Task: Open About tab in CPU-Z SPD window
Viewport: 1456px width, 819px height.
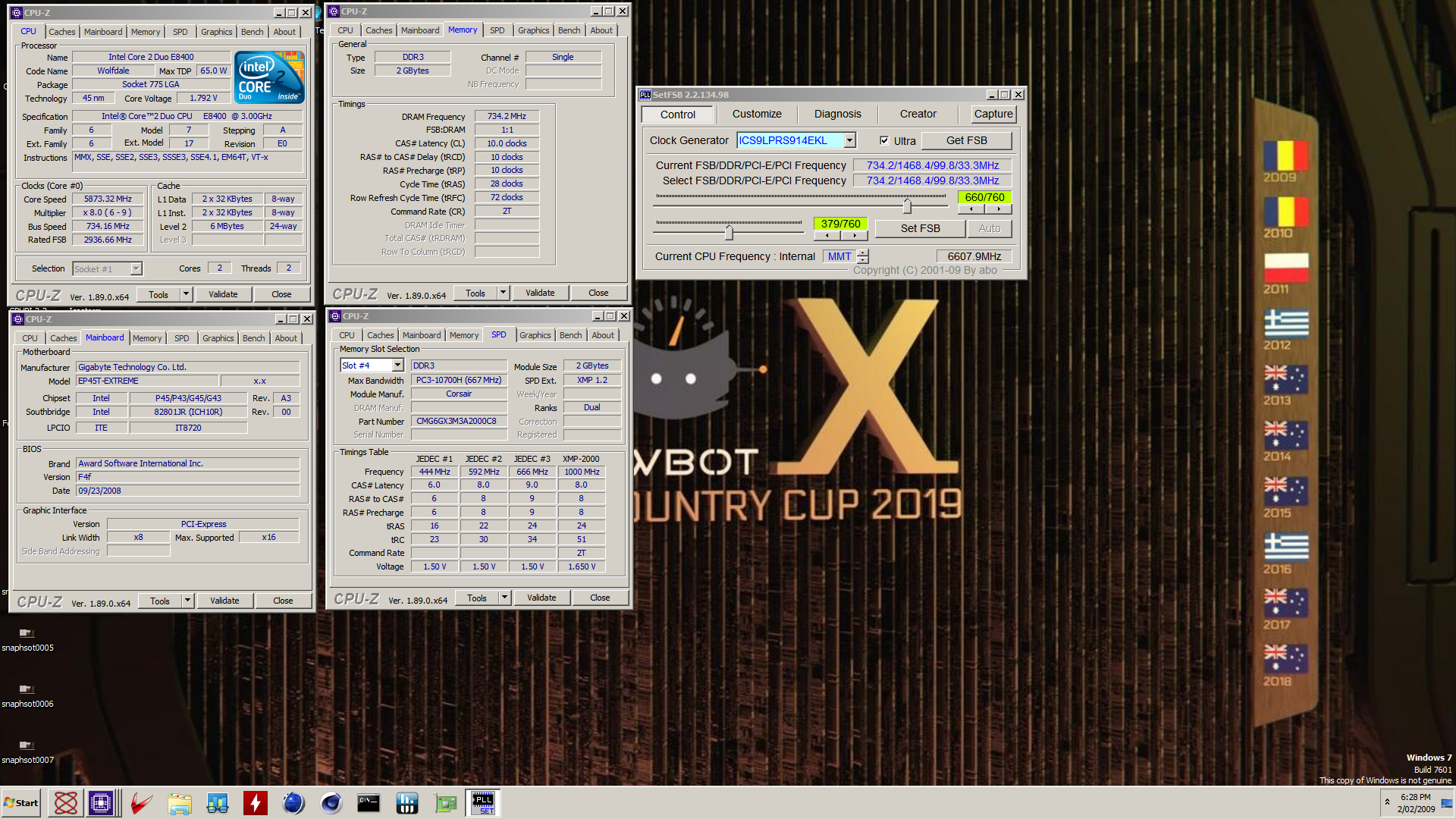Action: (603, 335)
